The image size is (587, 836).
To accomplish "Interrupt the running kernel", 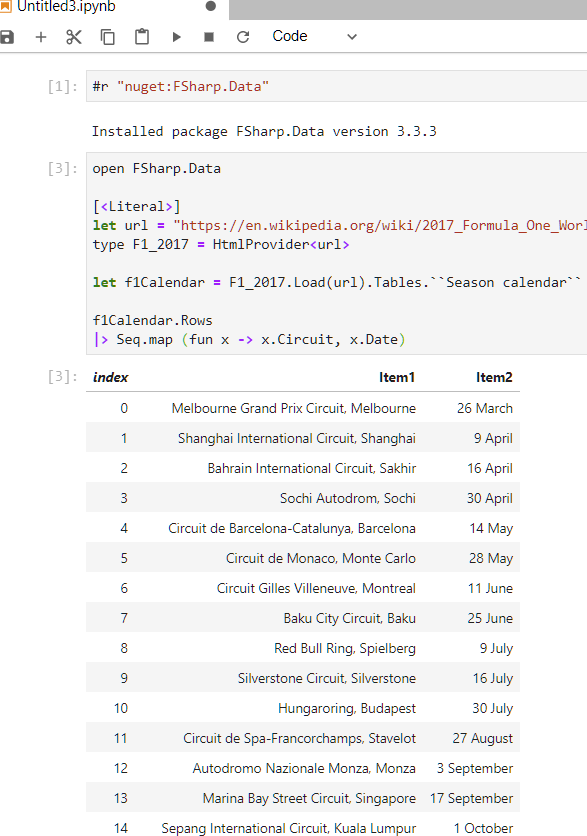I will [210, 36].
